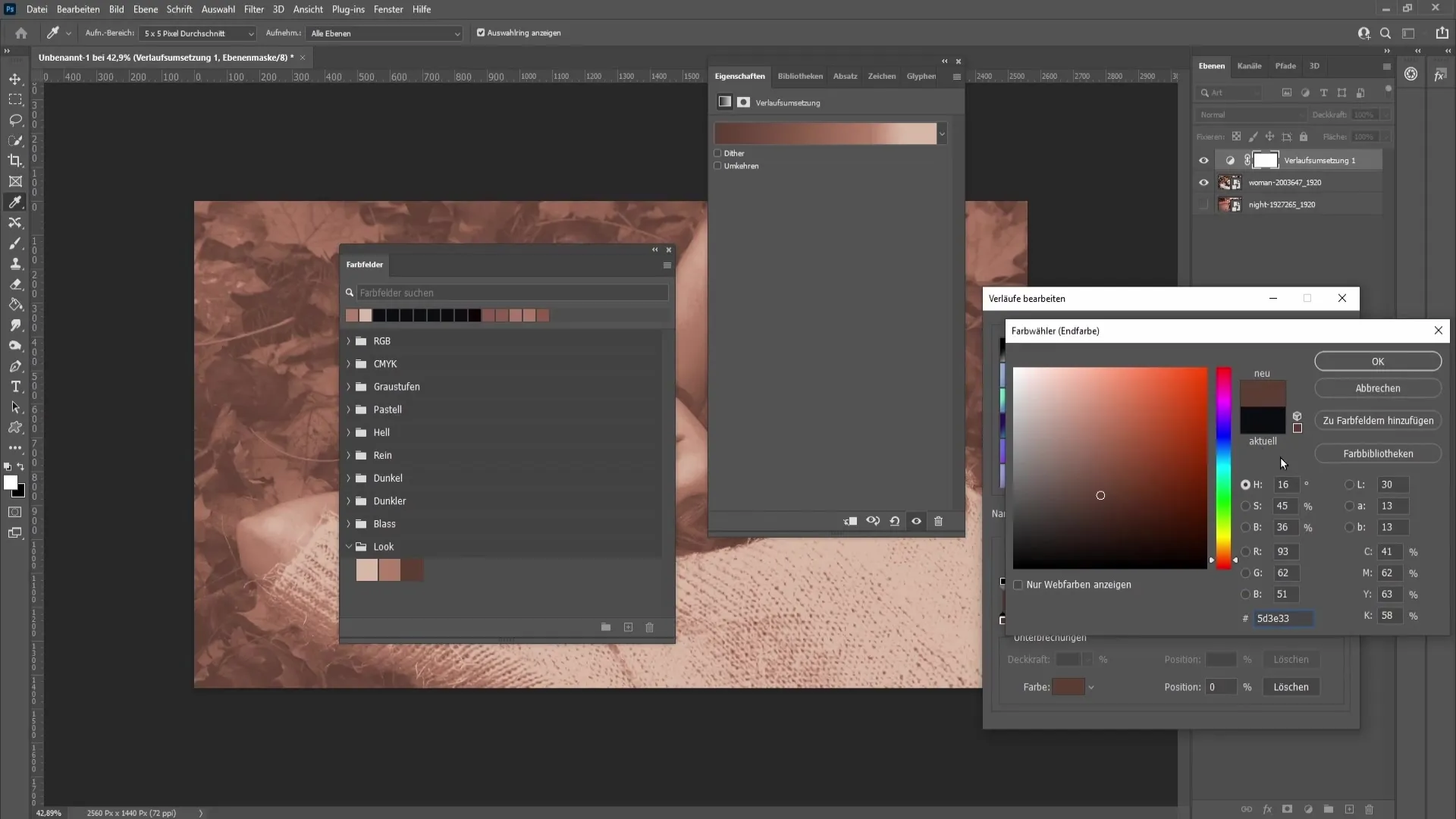Select the Lasso tool
Image resolution: width=1456 pixels, height=819 pixels.
tap(15, 120)
